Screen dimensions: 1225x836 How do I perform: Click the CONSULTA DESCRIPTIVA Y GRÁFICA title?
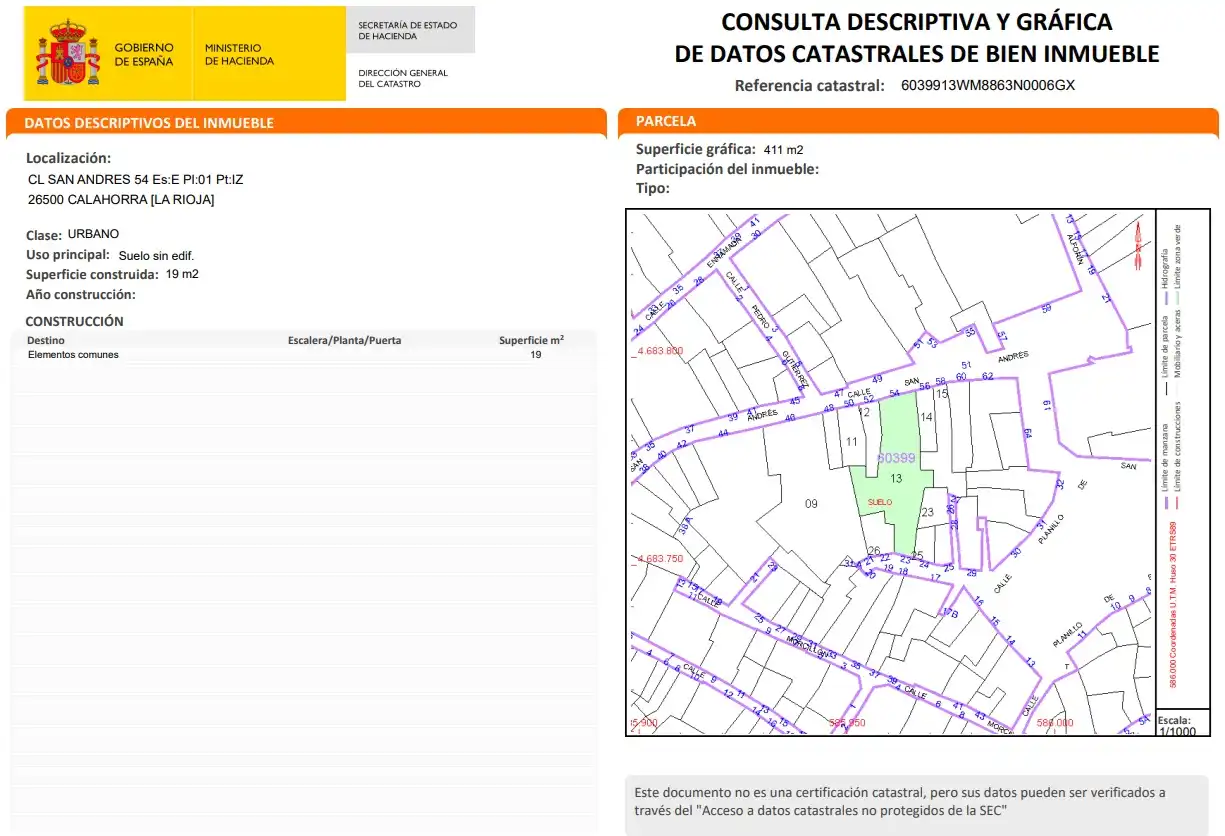coord(917,21)
